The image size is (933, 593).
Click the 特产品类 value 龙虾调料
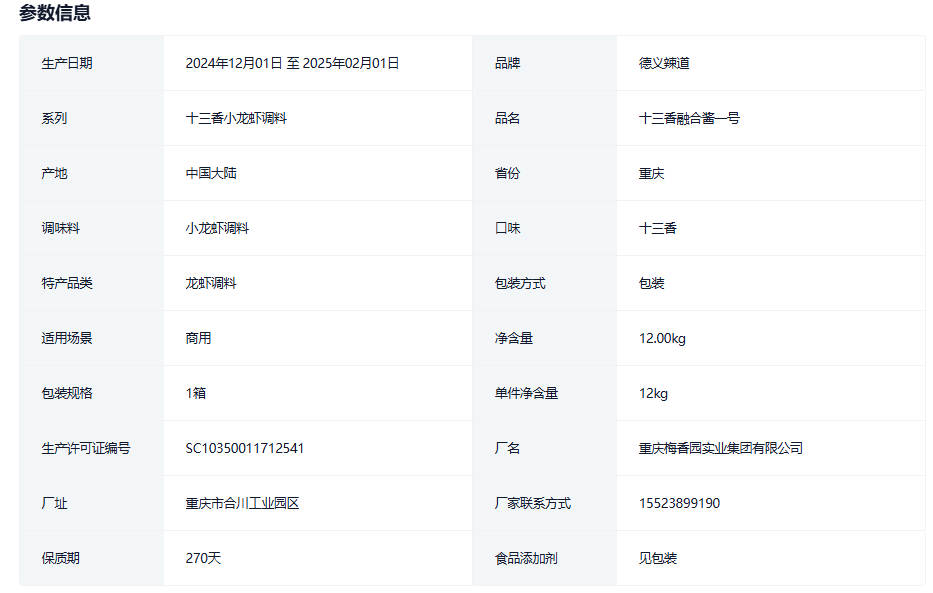click(211, 283)
